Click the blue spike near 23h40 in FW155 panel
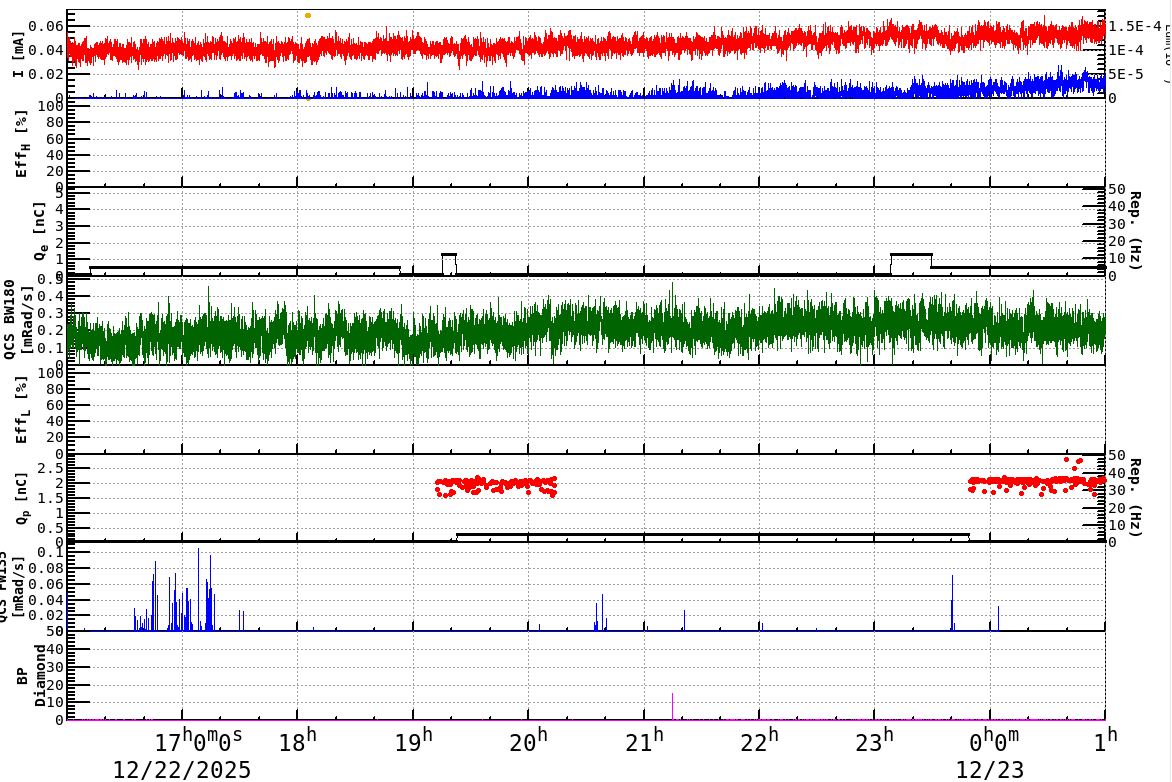The height and width of the screenshot is (782, 1172). click(950, 600)
